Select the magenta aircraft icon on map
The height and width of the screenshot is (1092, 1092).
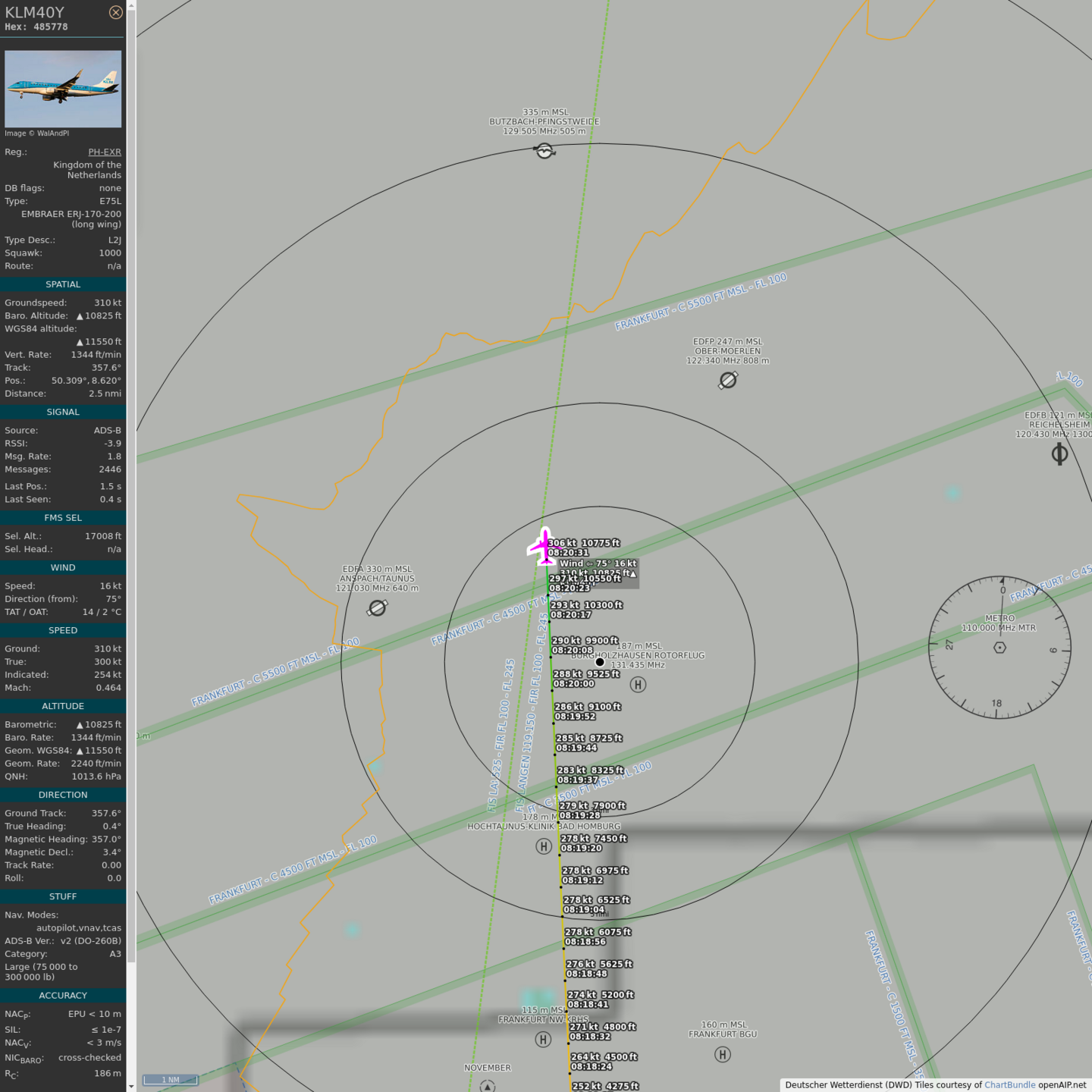(x=544, y=547)
